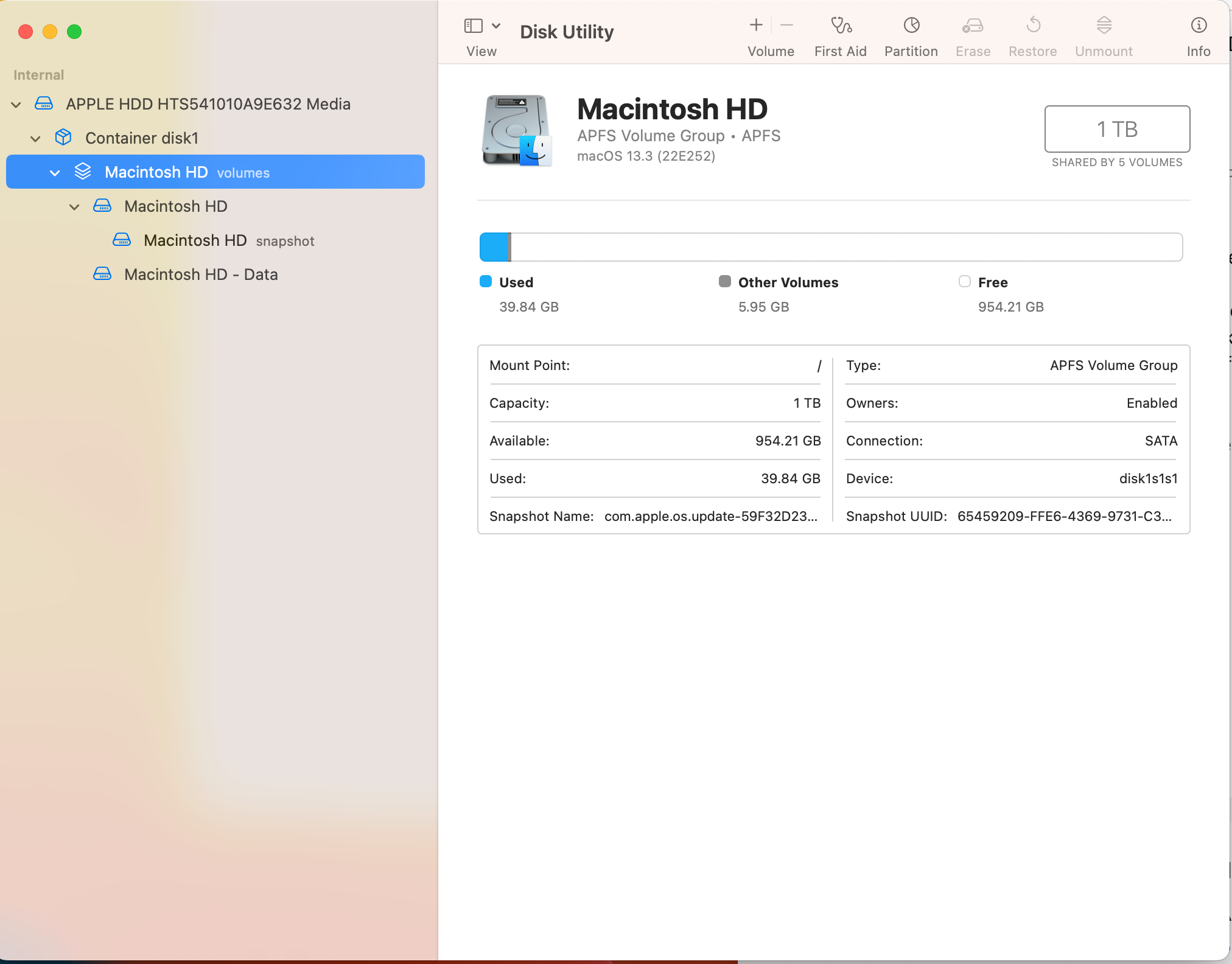Click APPLE HDD drive icon in sidebar
Screen dimensions: 1232x964
[x=44, y=103]
